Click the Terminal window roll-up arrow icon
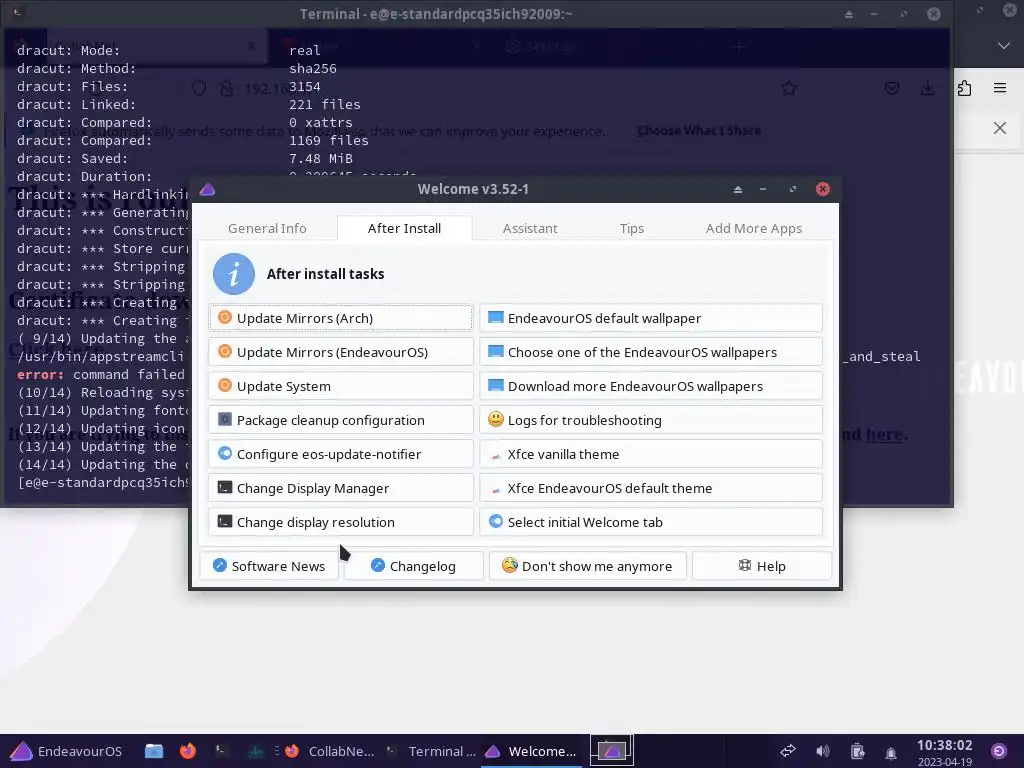The image size is (1024, 768). click(849, 14)
